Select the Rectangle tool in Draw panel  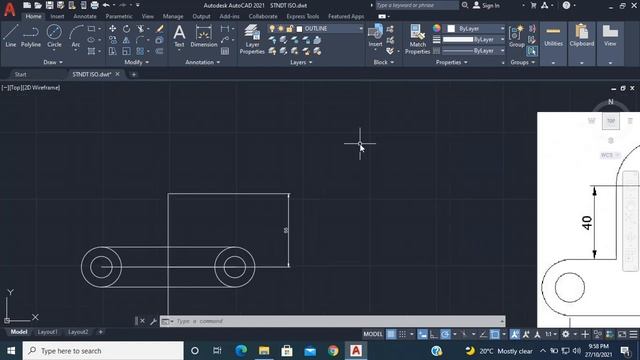pos(91,29)
